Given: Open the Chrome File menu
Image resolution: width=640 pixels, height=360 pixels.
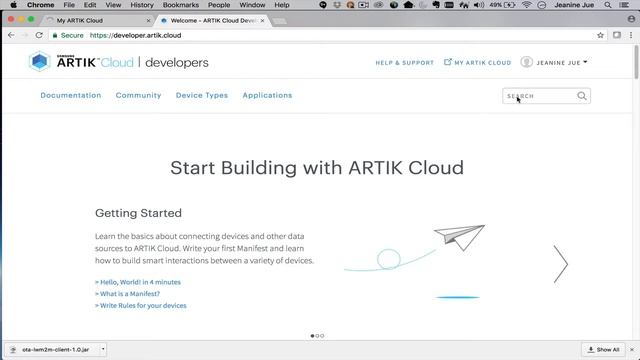Looking at the screenshot, I should pos(69,5).
